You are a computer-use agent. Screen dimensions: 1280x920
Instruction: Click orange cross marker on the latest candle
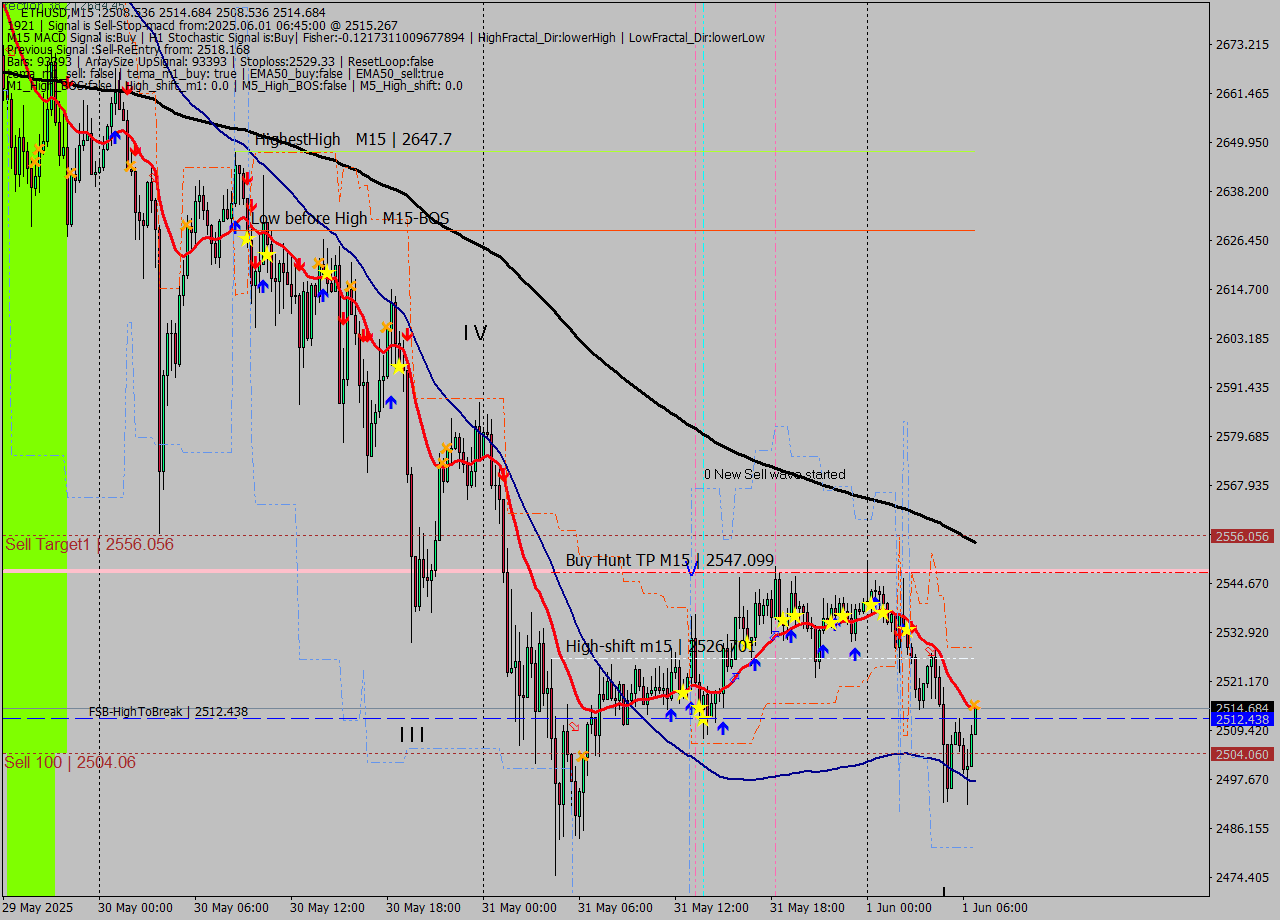974,706
